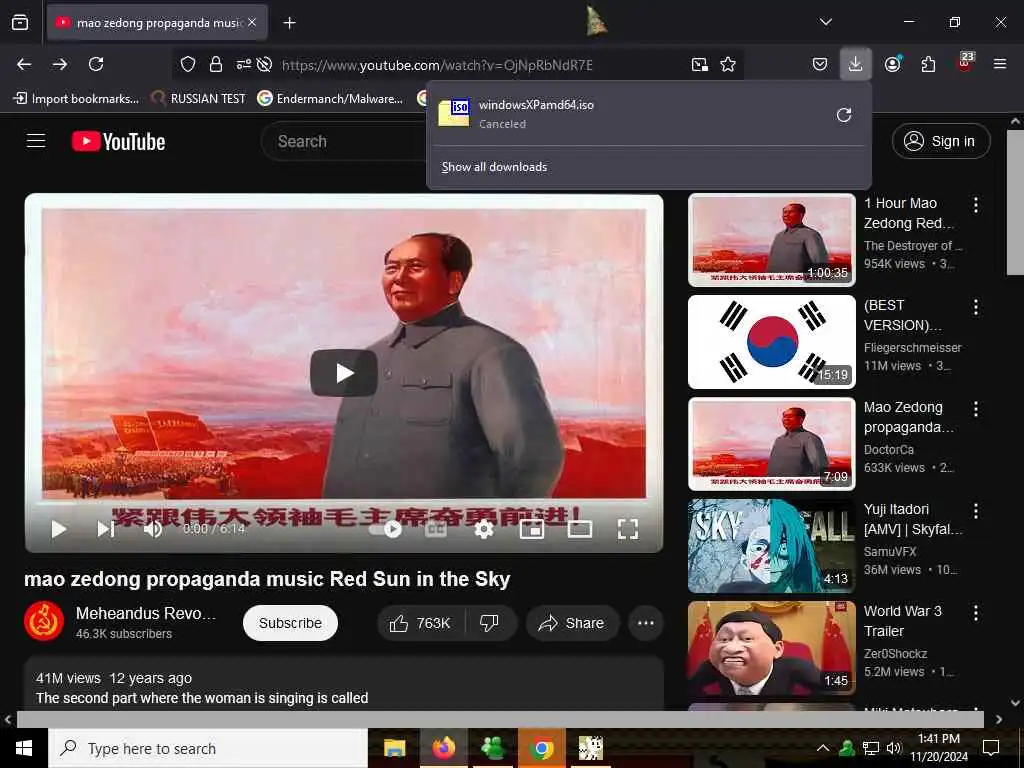Reload the current page
The height and width of the screenshot is (768, 1024).
(x=96, y=64)
